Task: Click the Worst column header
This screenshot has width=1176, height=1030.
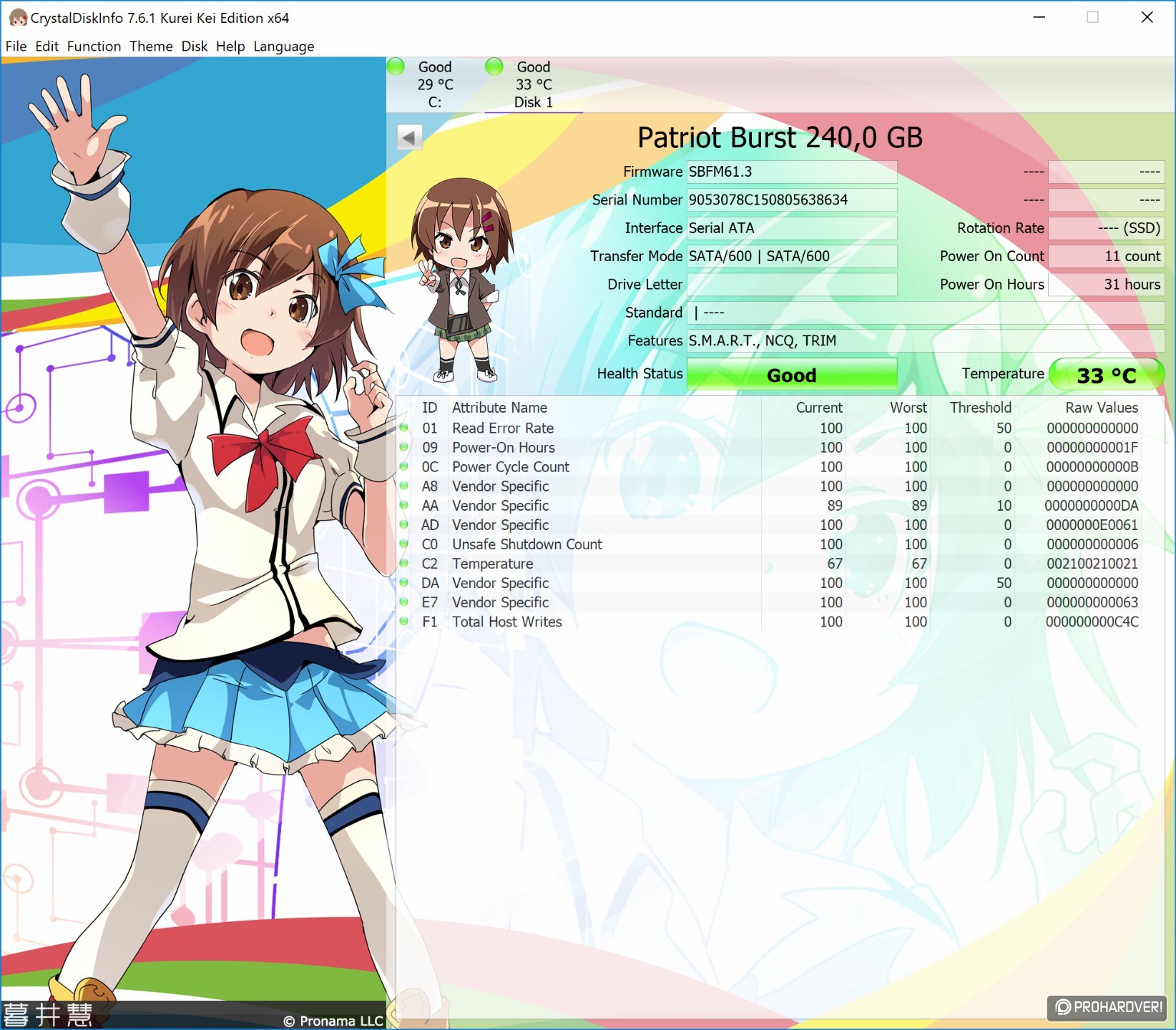Action: click(908, 408)
